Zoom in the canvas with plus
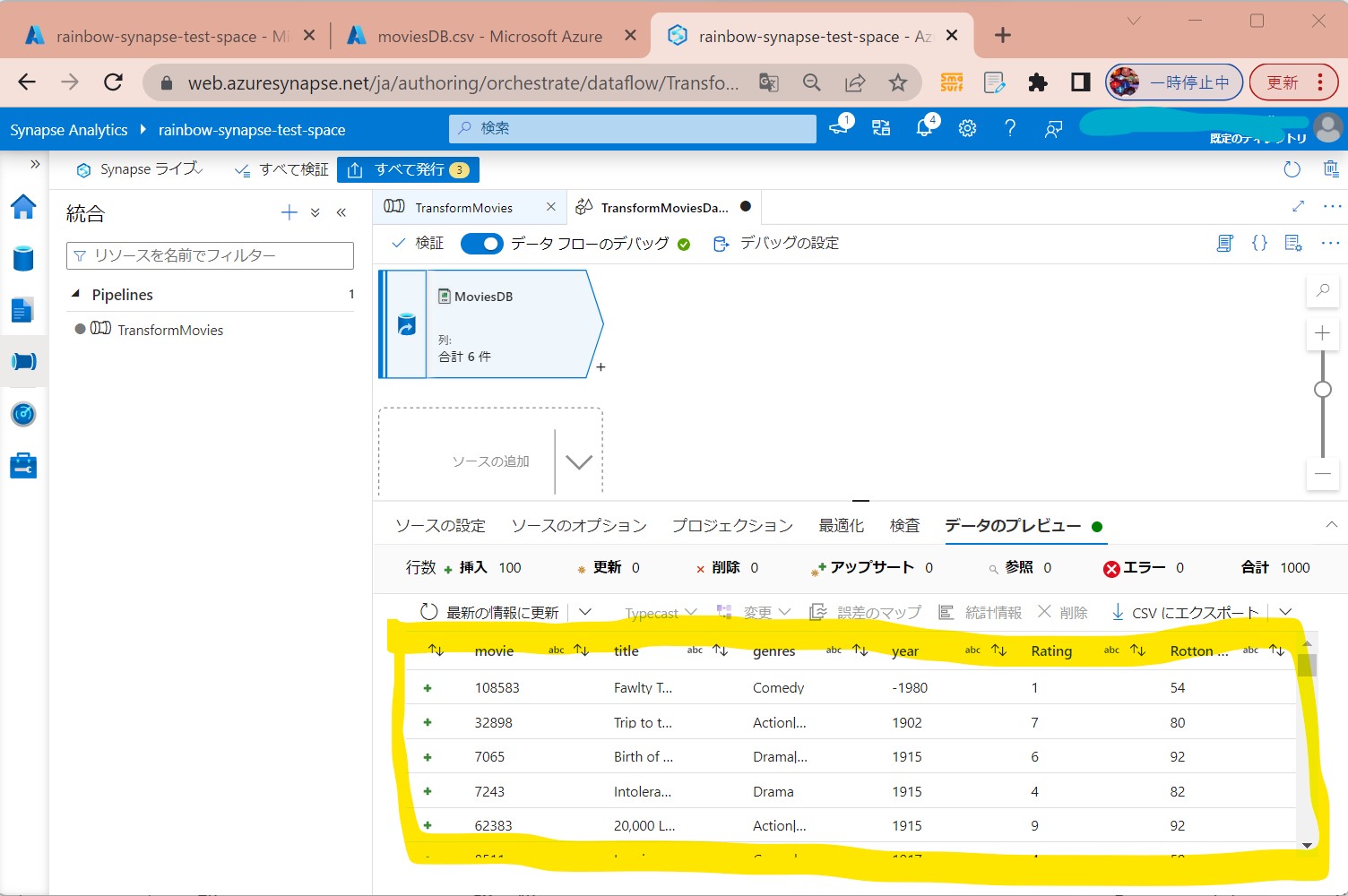This screenshot has width=1348, height=896. click(1323, 333)
